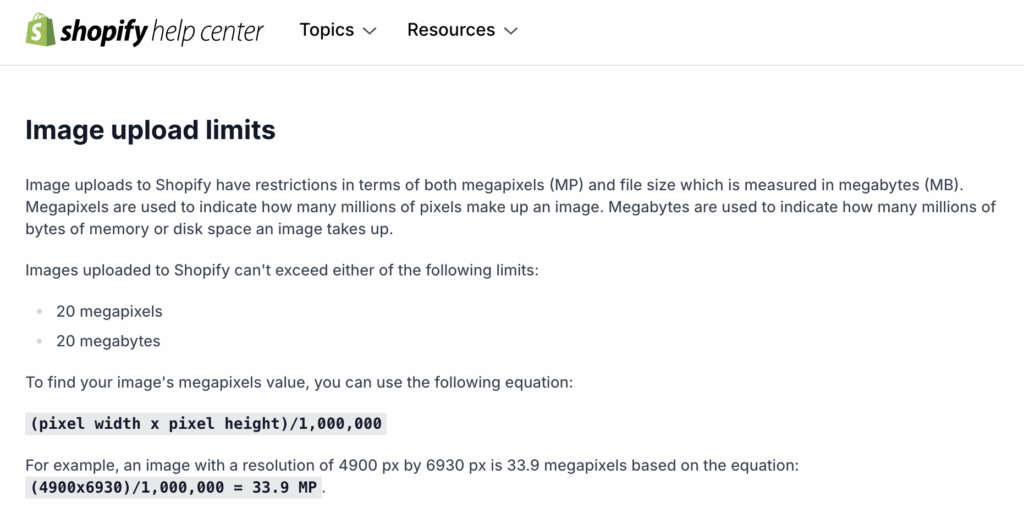Screen dimensions: 1024x508
Task: Click the 'Image upload limits' heading
Action: click(x=150, y=130)
